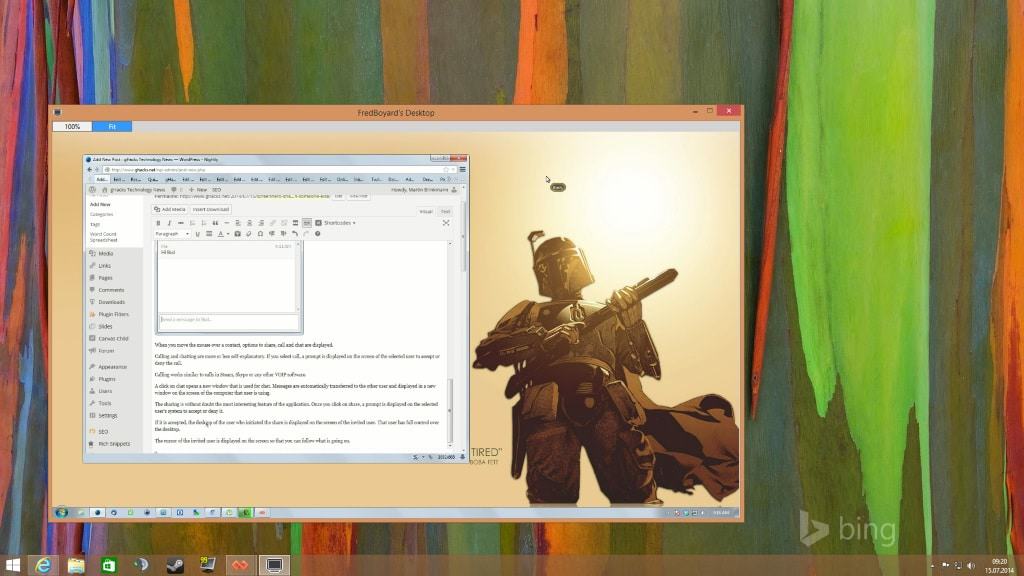Click the red infinity app taskbar icon

tap(240, 565)
